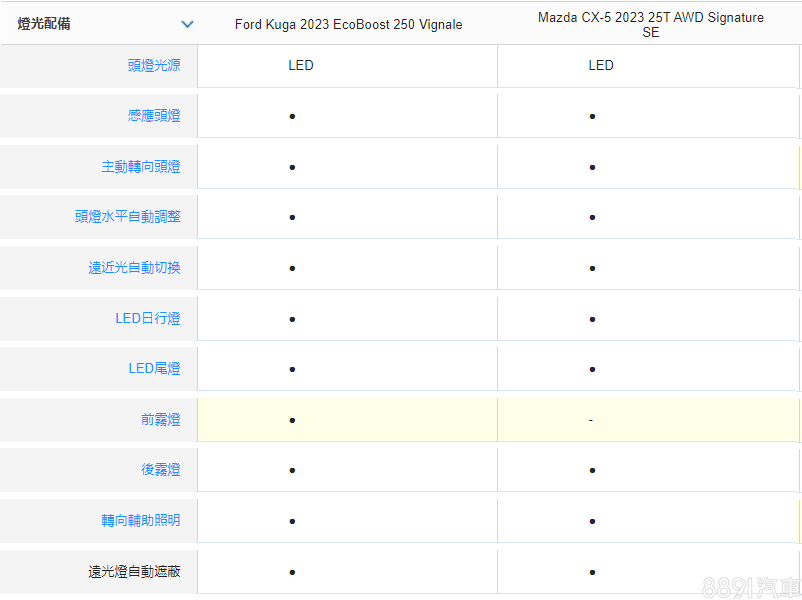
Task: Click Ford Kuga 2023 EcoBoost 250 Vignale header
Action: point(348,24)
